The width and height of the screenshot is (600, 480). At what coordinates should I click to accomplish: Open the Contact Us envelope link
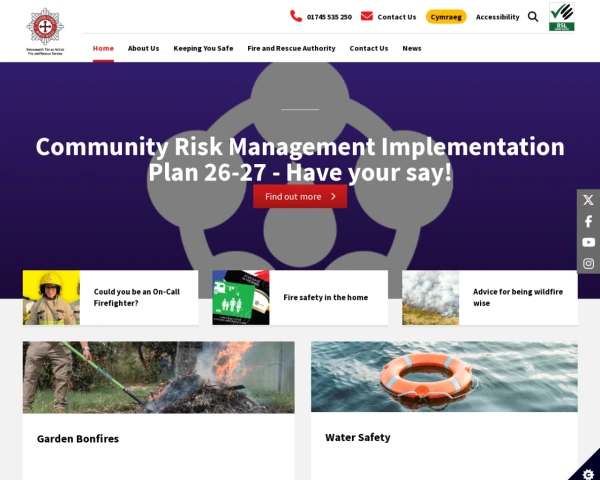tap(388, 17)
